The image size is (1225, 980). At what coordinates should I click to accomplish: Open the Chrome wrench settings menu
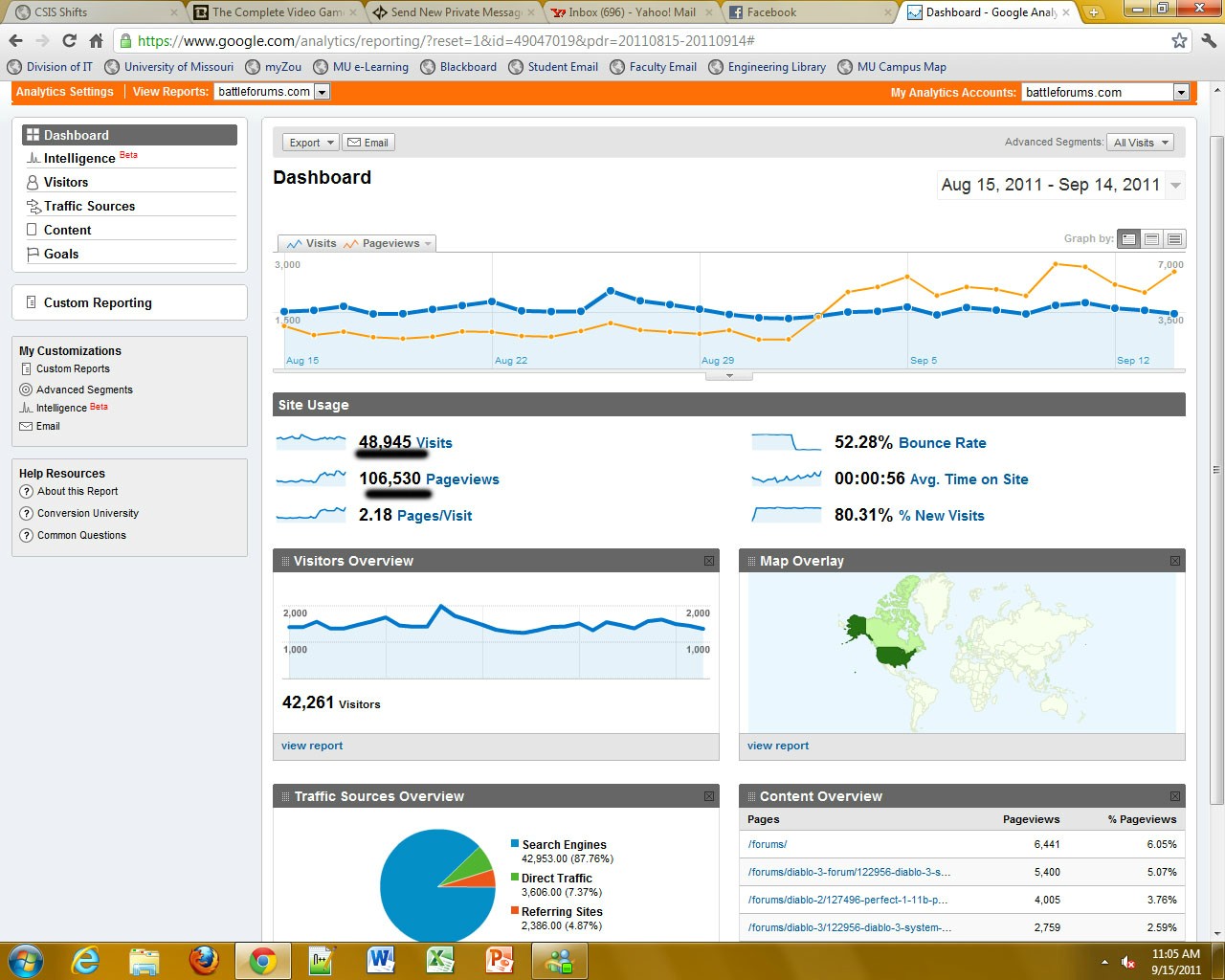coord(1209,40)
